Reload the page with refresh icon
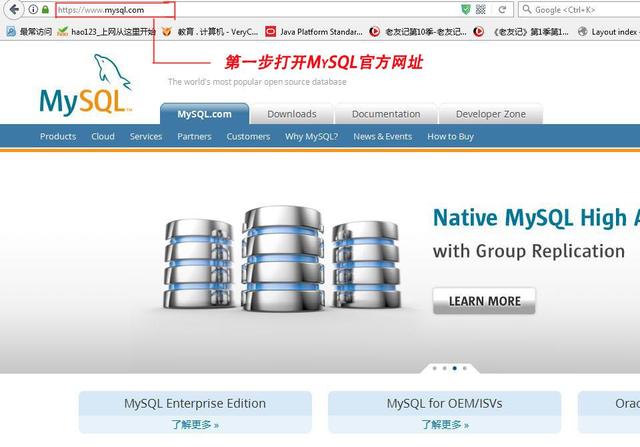The height and width of the screenshot is (447, 640). point(502,9)
